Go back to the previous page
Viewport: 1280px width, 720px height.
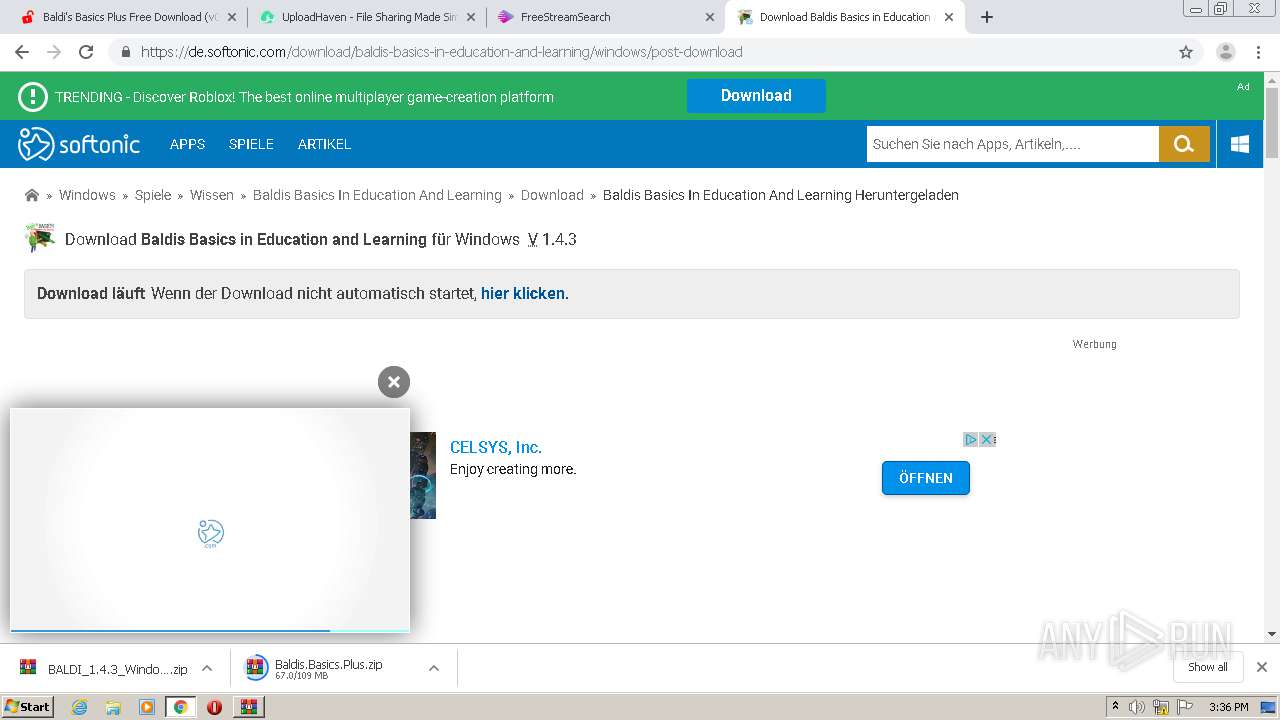[22, 52]
